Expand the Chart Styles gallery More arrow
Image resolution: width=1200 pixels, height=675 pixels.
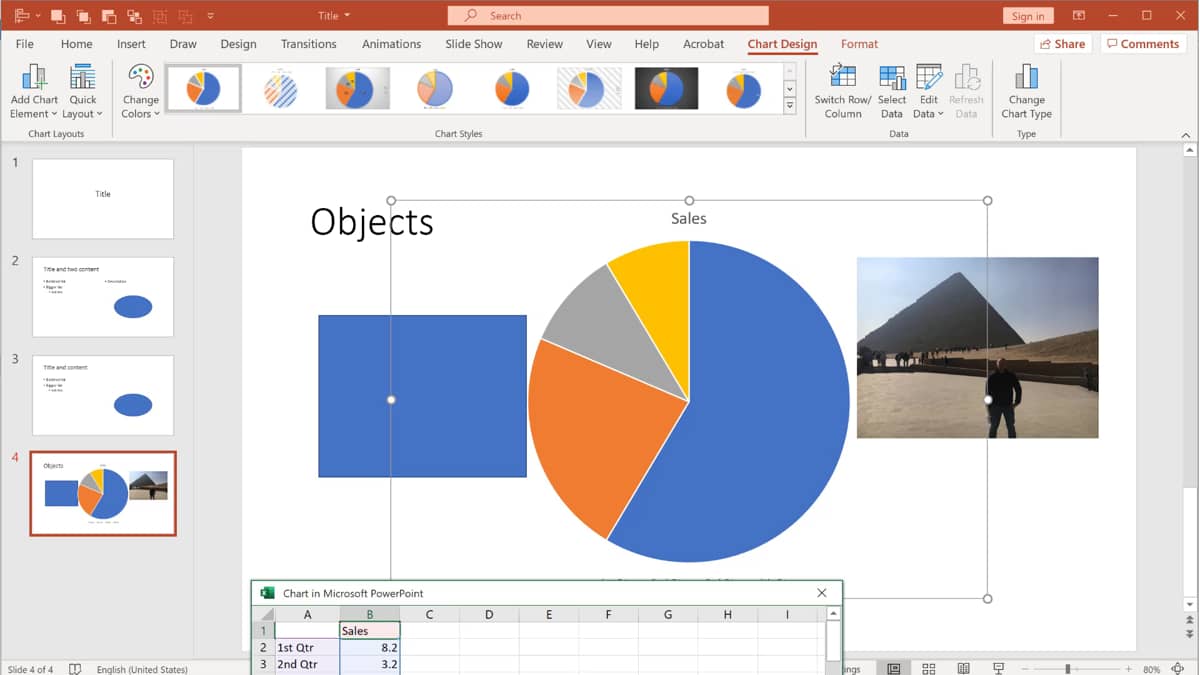click(790, 105)
